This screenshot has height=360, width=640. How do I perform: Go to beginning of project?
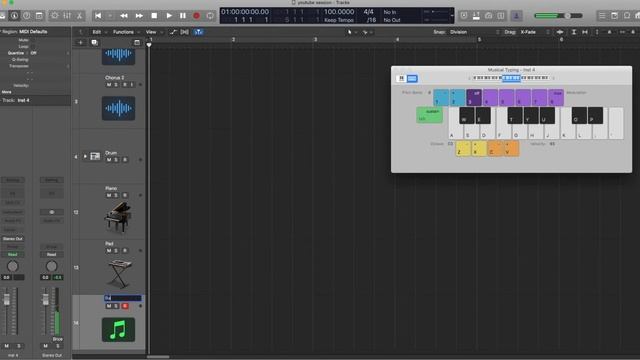[x=98, y=16]
